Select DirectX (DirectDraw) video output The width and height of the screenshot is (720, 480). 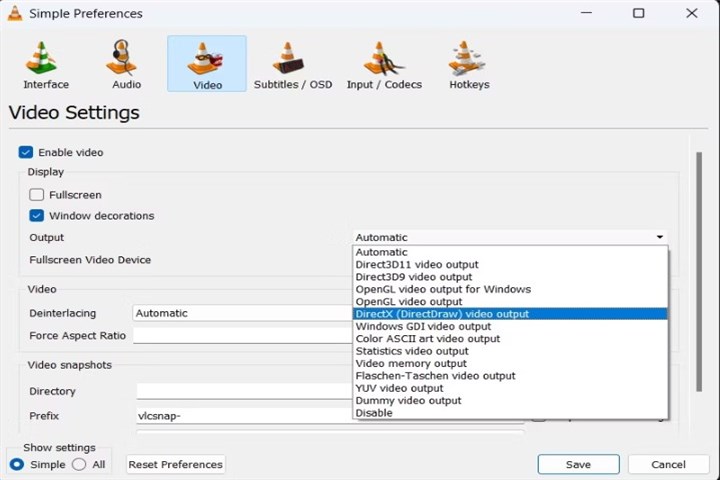click(x=510, y=314)
